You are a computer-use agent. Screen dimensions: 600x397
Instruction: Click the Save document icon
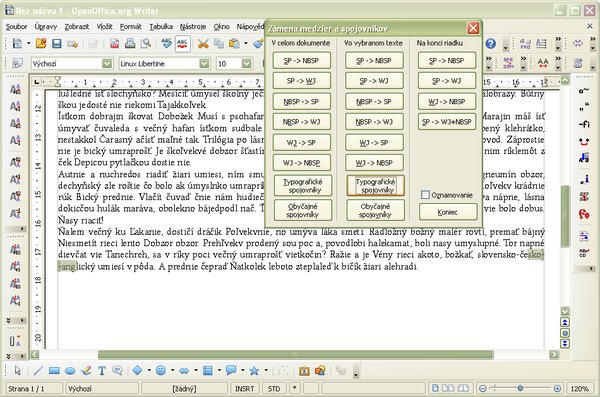click(x=57, y=43)
